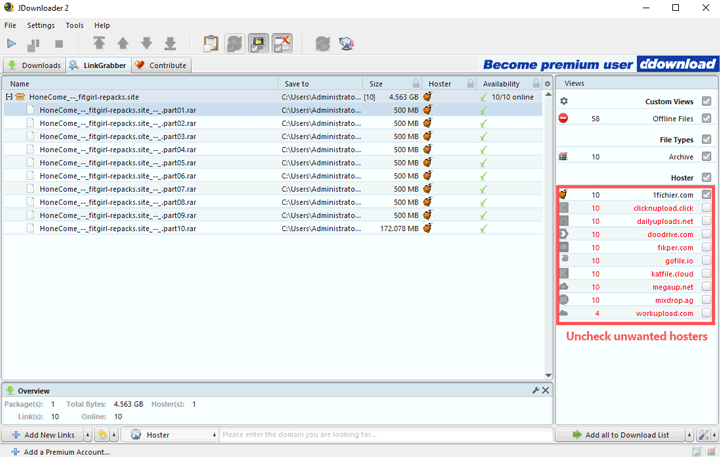Click the 1fichier.com hoster icon
The width and height of the screenshot is (720, 457).
(x=563, y=194)
